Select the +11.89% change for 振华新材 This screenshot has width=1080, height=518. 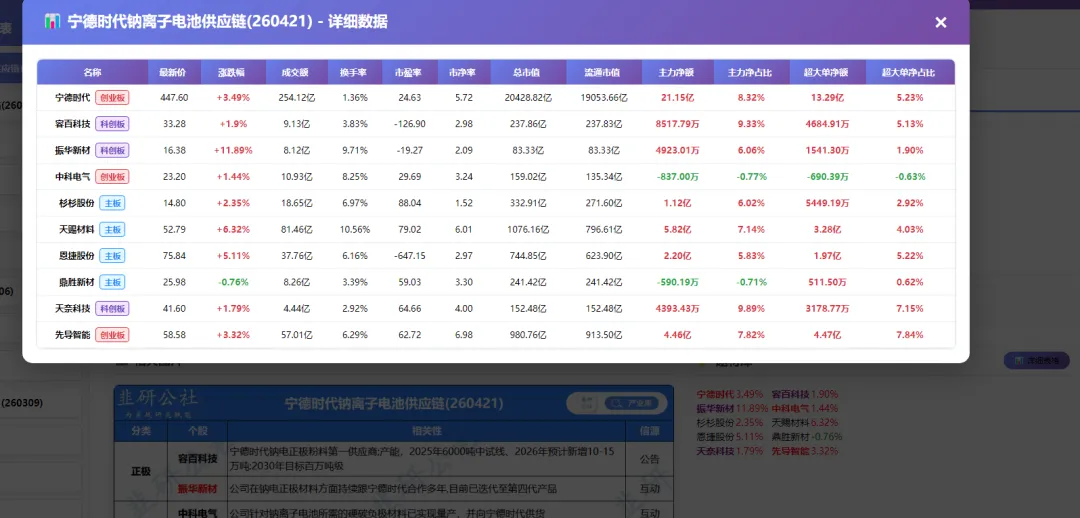(233, 150)
